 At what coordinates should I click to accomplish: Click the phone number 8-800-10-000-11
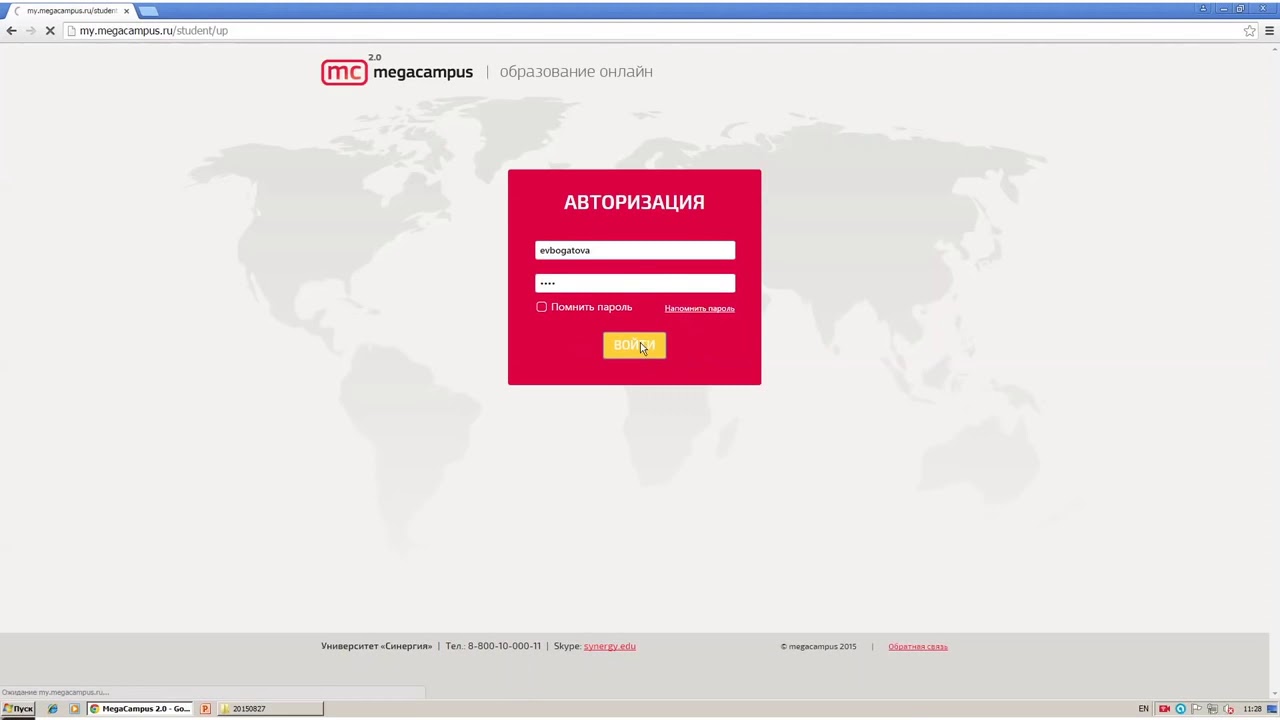coord(504,646)
